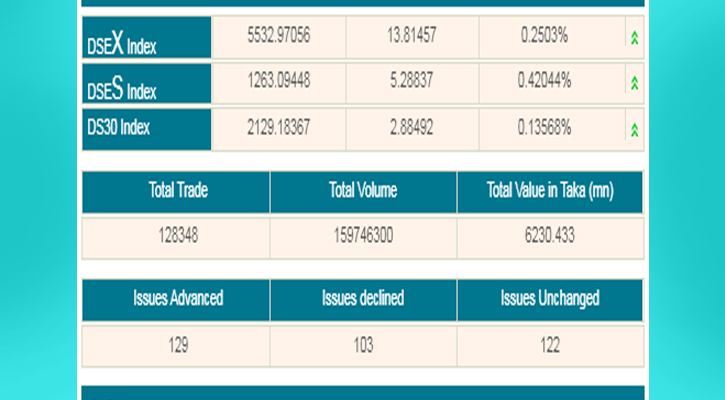
Task: Select the DSEX percent change 0.2503%
Action: [544, 35]
